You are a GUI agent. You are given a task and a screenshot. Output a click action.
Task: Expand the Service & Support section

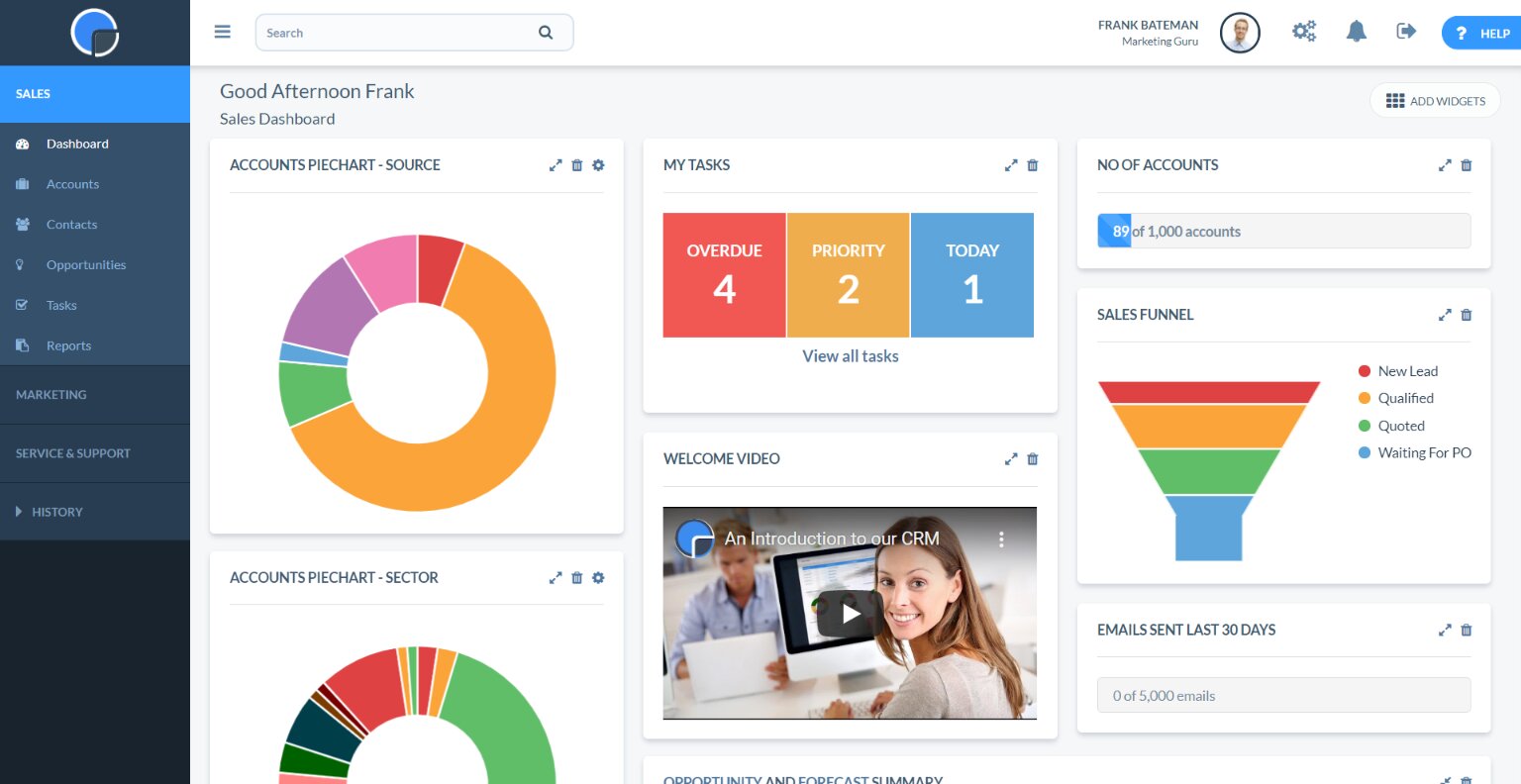click(x=73, y=453)
